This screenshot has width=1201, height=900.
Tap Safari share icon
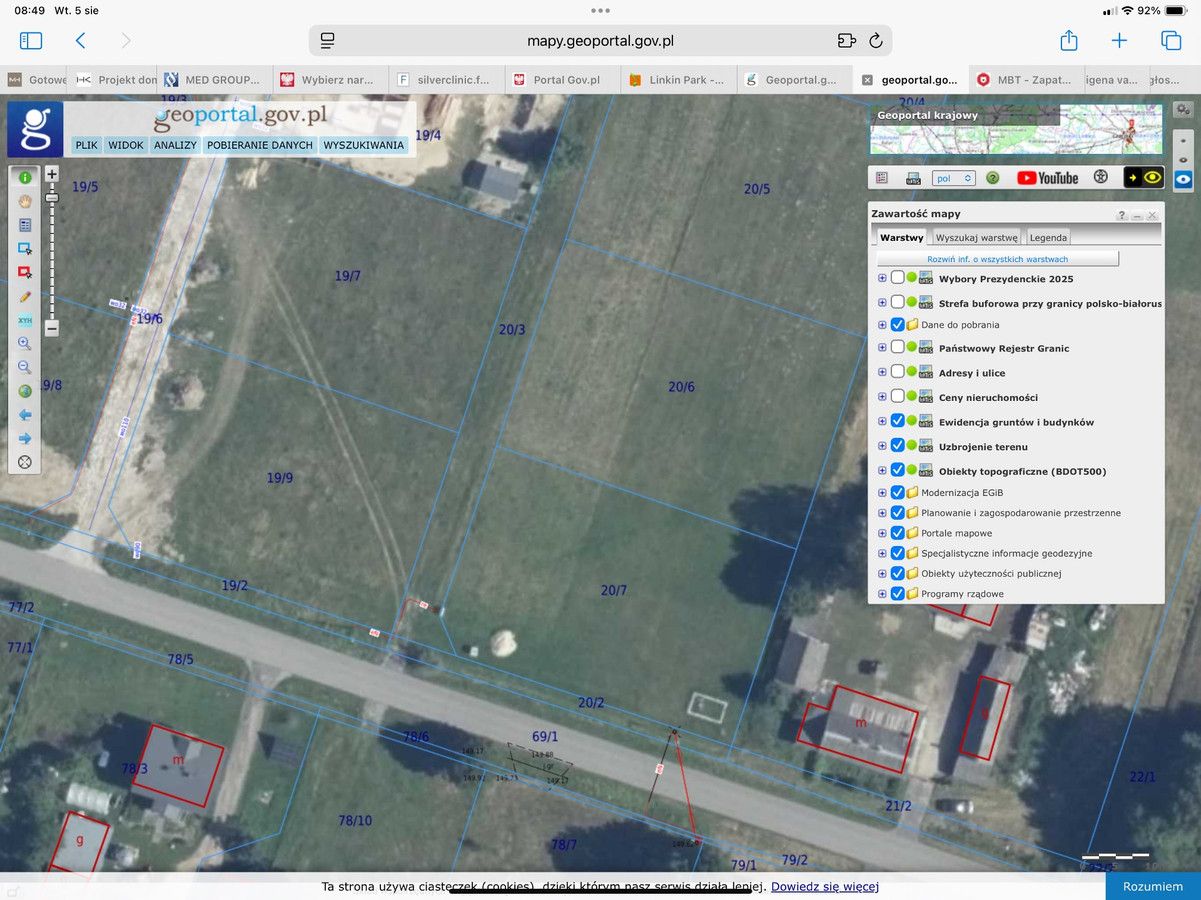(1068, 41)
